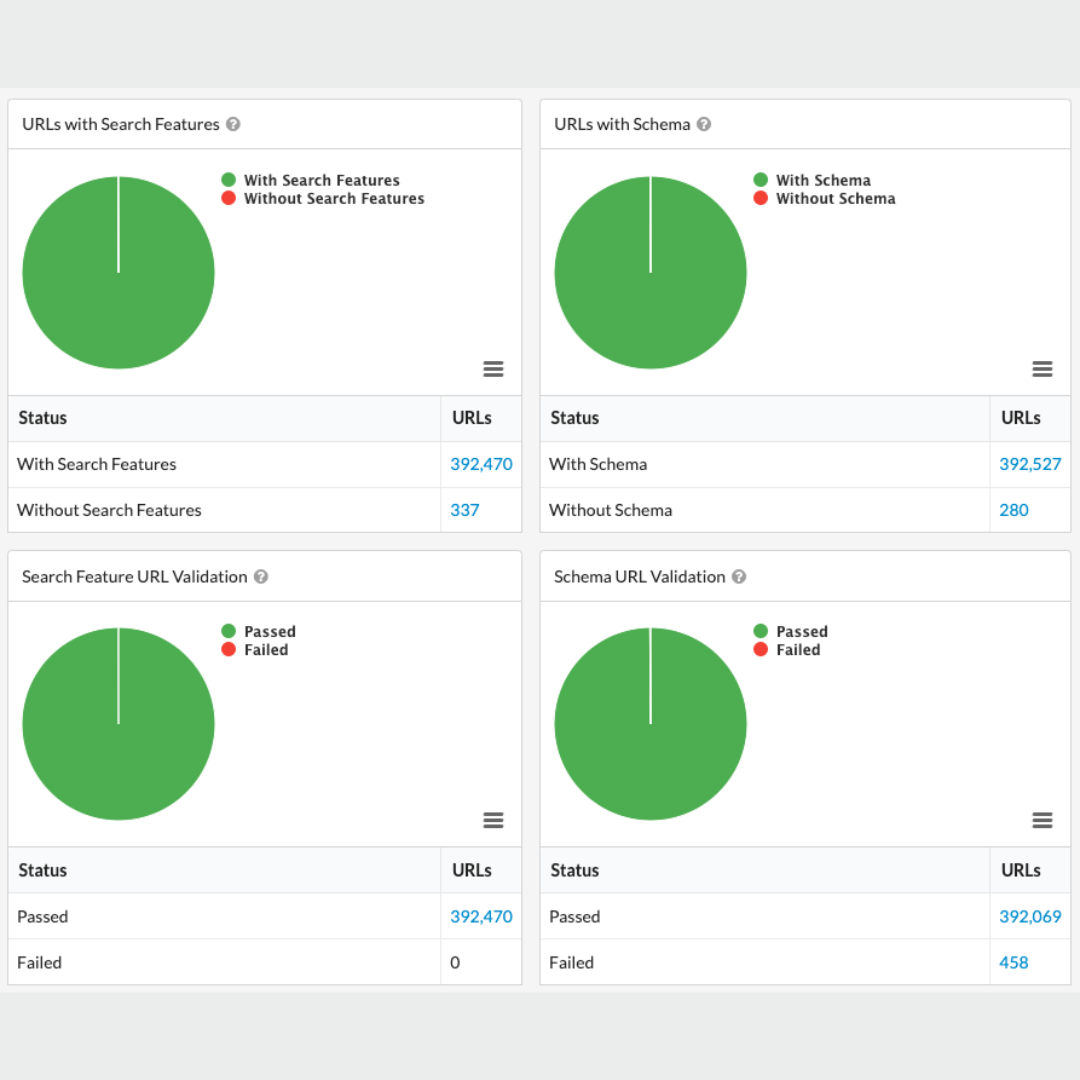Open hamburger menu in Schema URL Validation chart
1080x1080 pixels.
1042,820
